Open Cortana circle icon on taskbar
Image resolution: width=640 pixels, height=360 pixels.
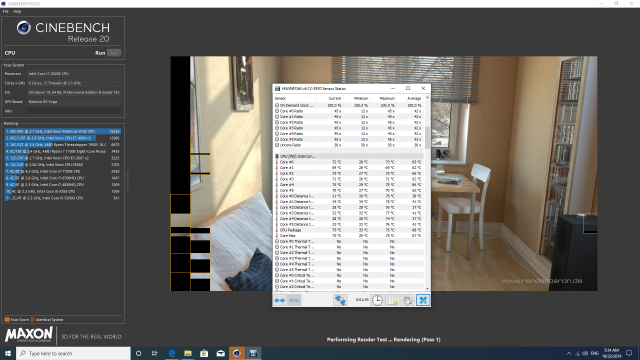coord(138,353)
